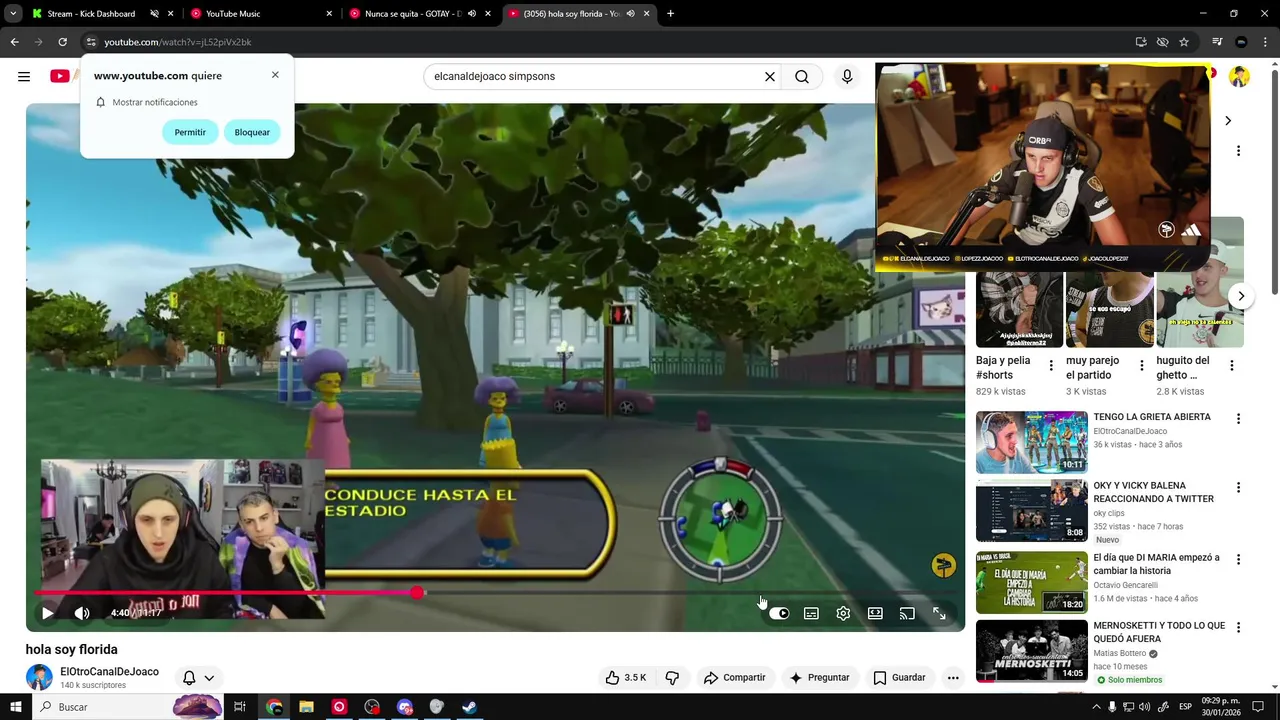Click the ElOtroCanalDeJoaco channel avatar
1280x720 pixels.
[x=39, y=677]
